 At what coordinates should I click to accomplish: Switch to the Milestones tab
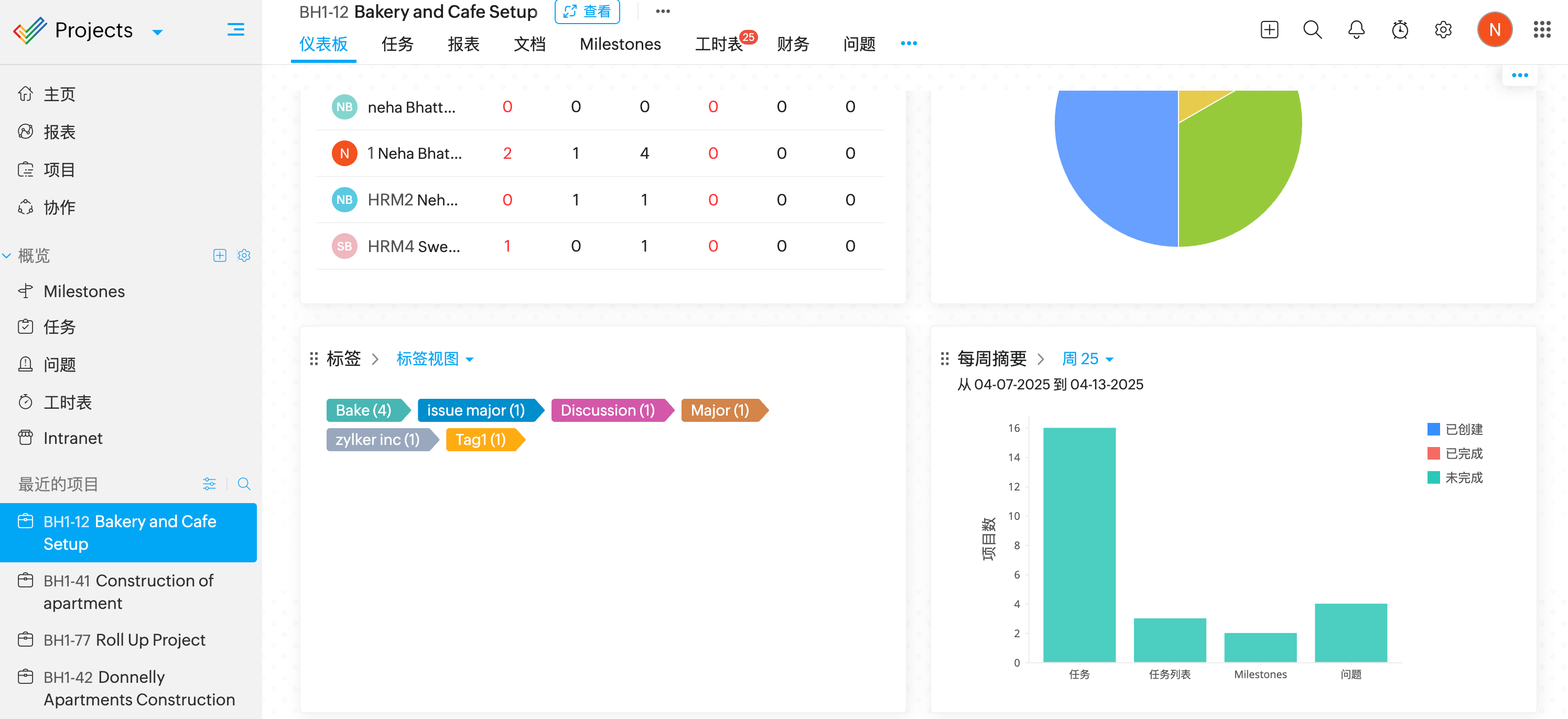[620, 45]
